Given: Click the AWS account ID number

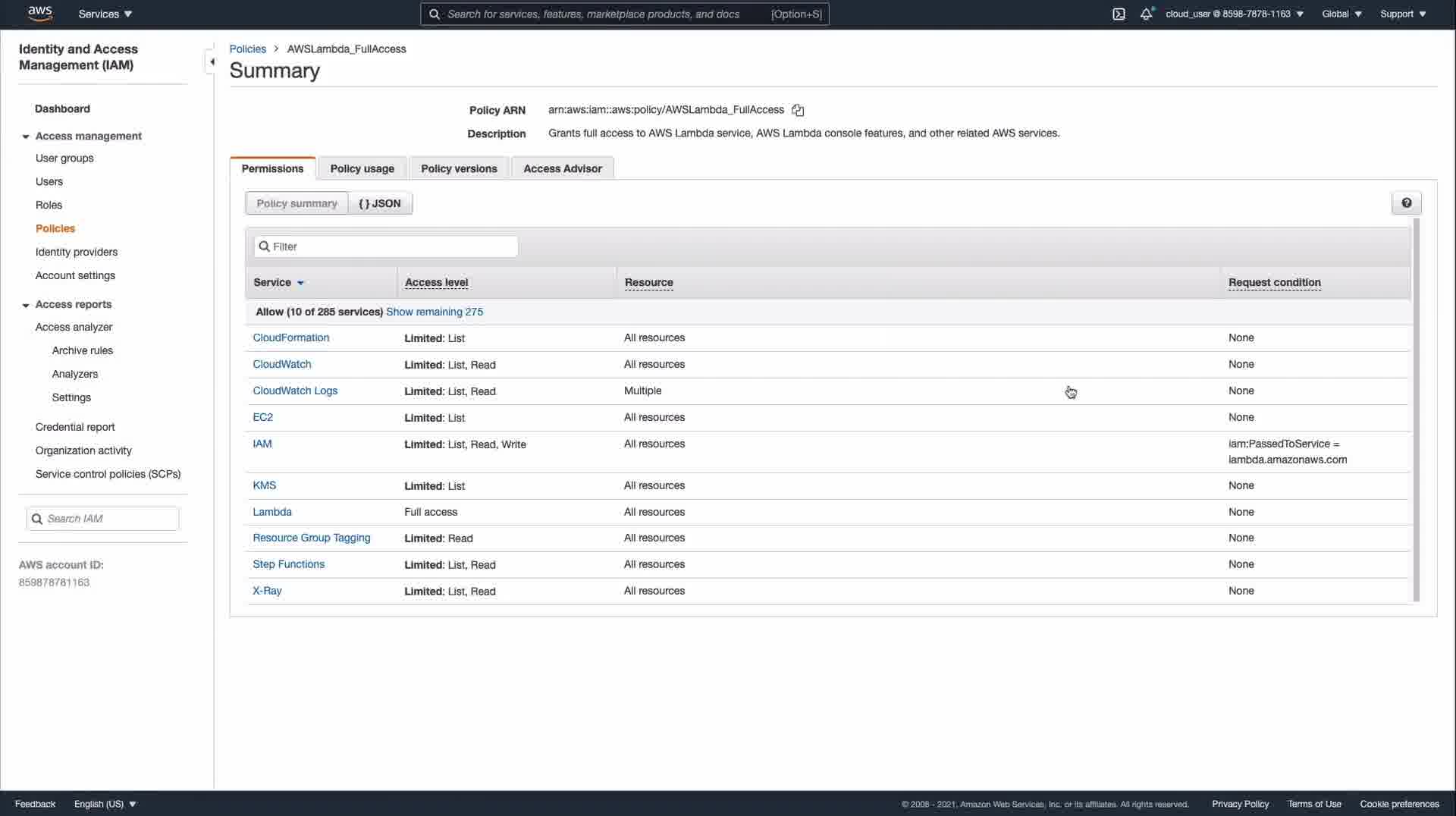Looking at the screenshot, I should [x=54, y=583].
